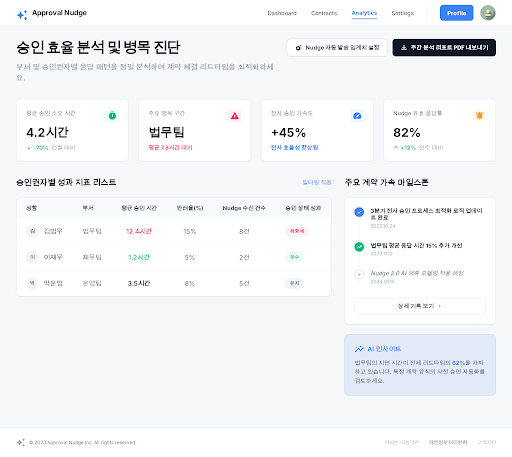
Task: Click the footer sparkle logo
Action: [21, 442]
